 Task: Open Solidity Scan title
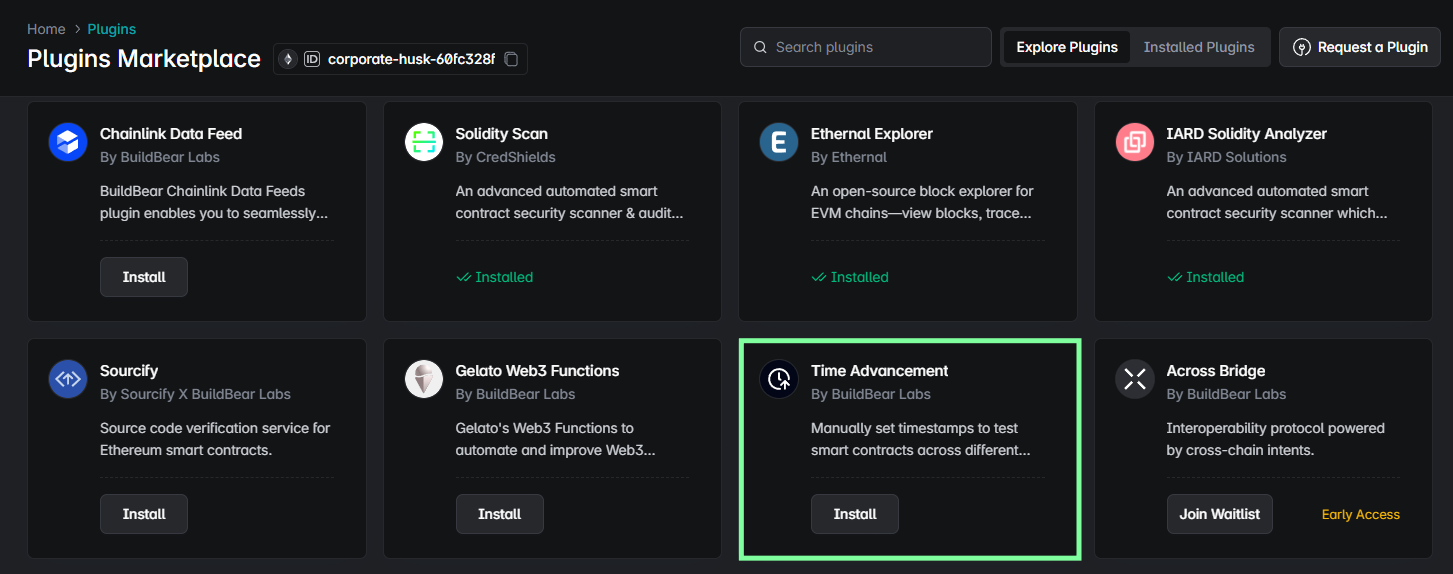pos(501,133)
